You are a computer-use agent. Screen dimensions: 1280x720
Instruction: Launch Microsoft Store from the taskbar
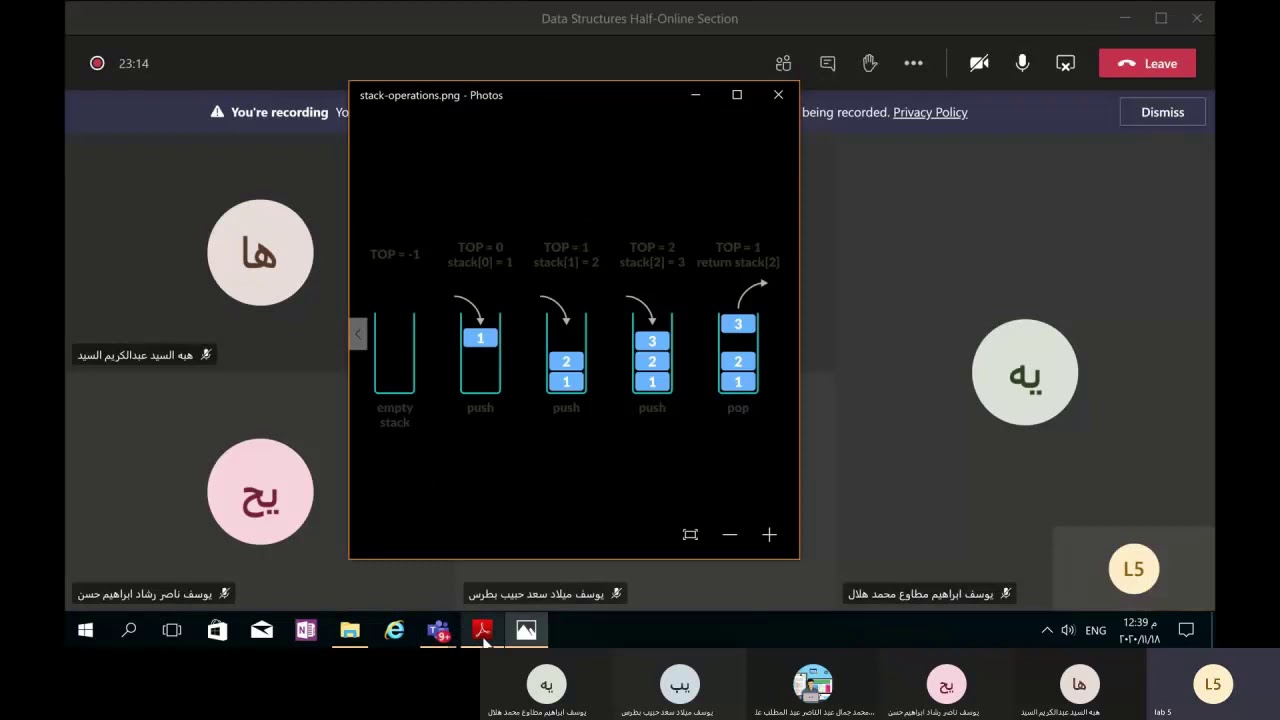pyautogui.click(x=217, y=630)
